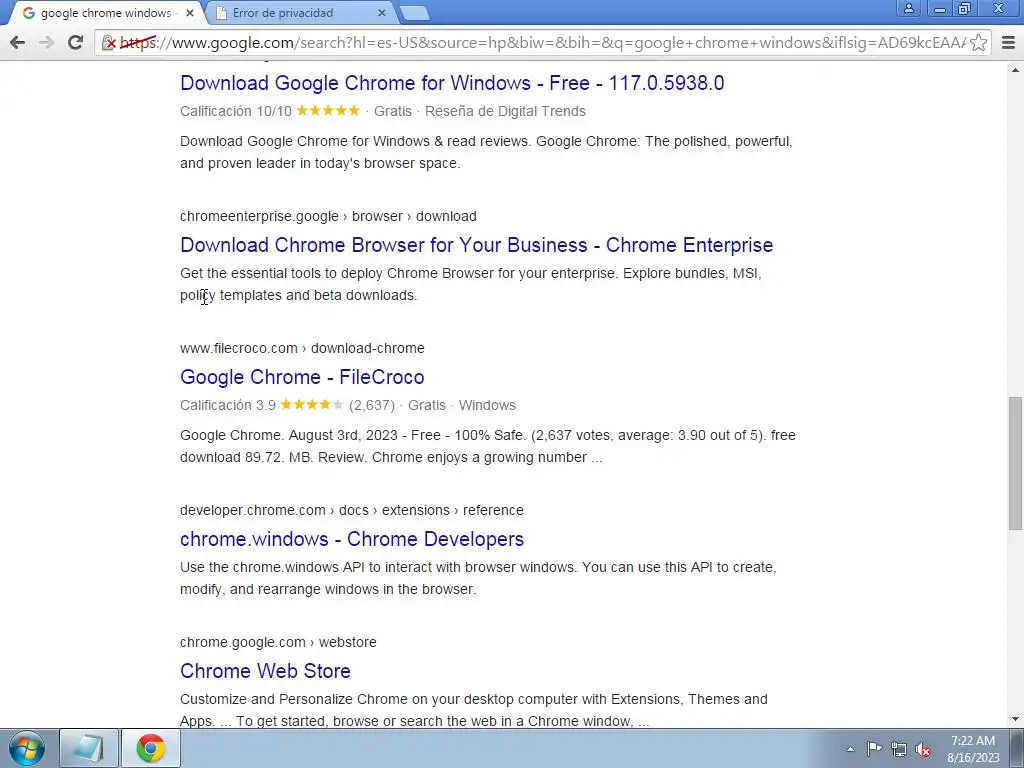This screenshot has height=768, width=1024.
Task: Click the FileCroco 3.9 star rating
Action: coord(312,405)
